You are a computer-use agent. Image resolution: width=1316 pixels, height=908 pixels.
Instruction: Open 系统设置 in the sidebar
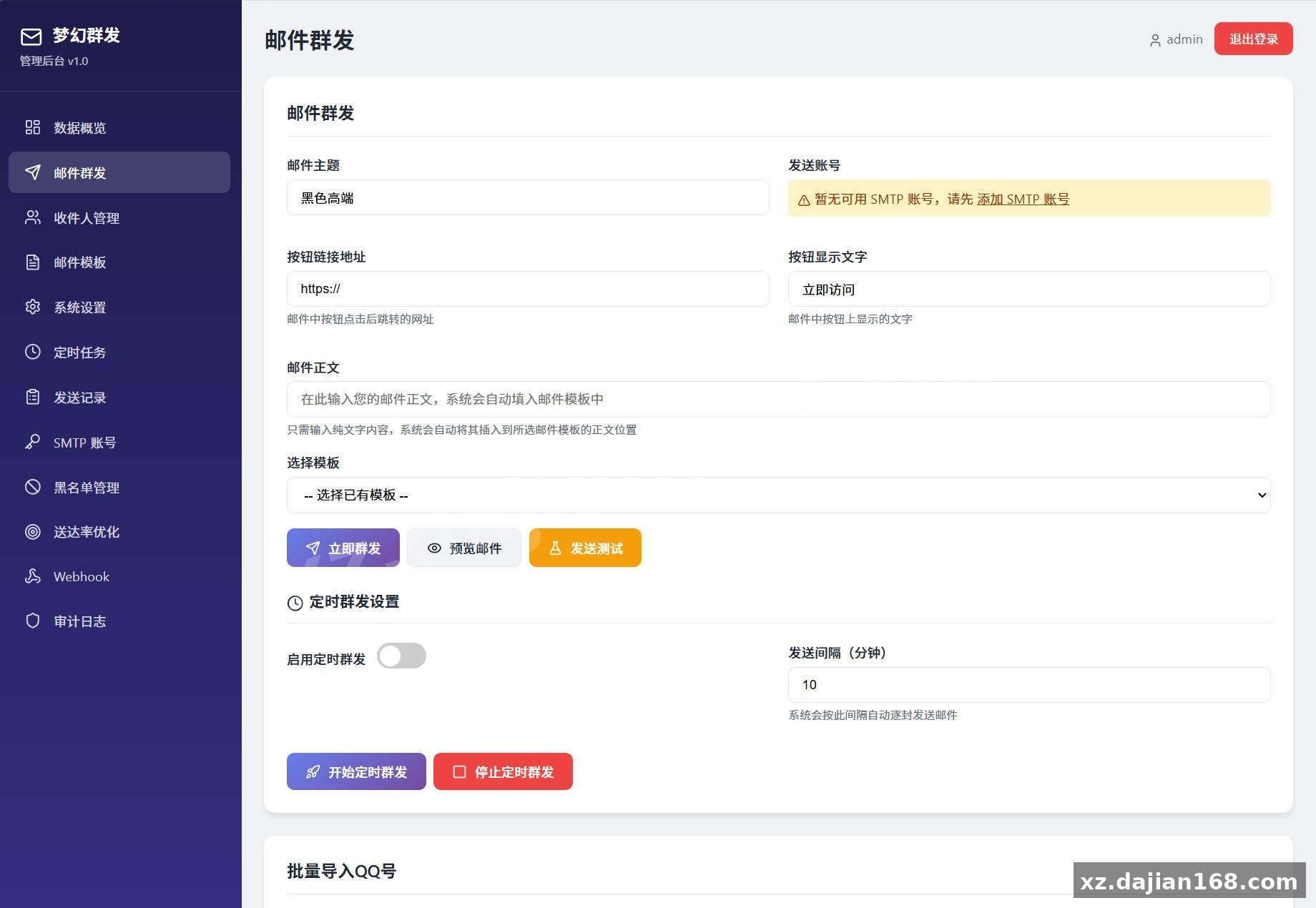119,307
